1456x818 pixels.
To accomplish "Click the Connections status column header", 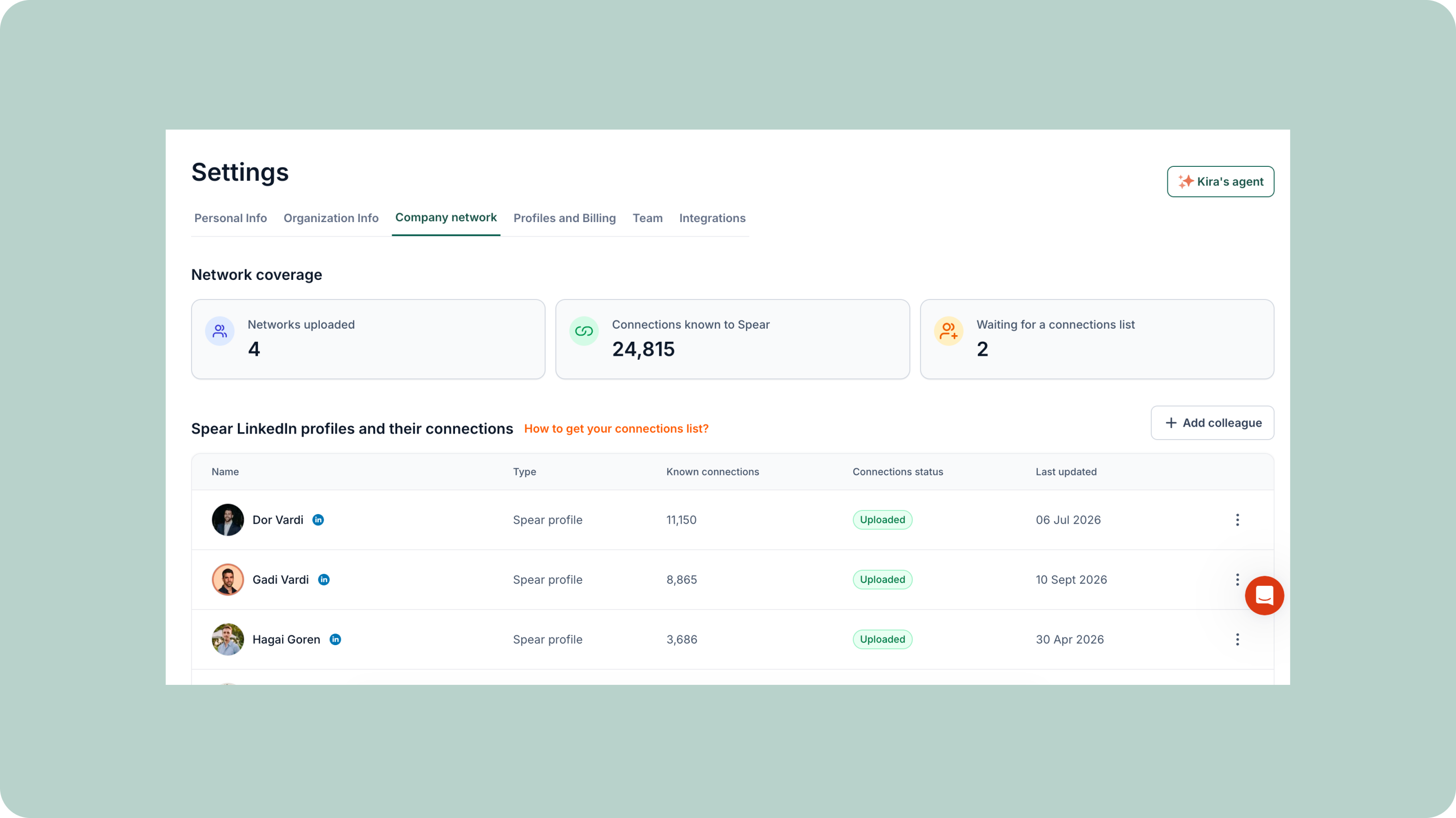I will click(x=897, y=472).
